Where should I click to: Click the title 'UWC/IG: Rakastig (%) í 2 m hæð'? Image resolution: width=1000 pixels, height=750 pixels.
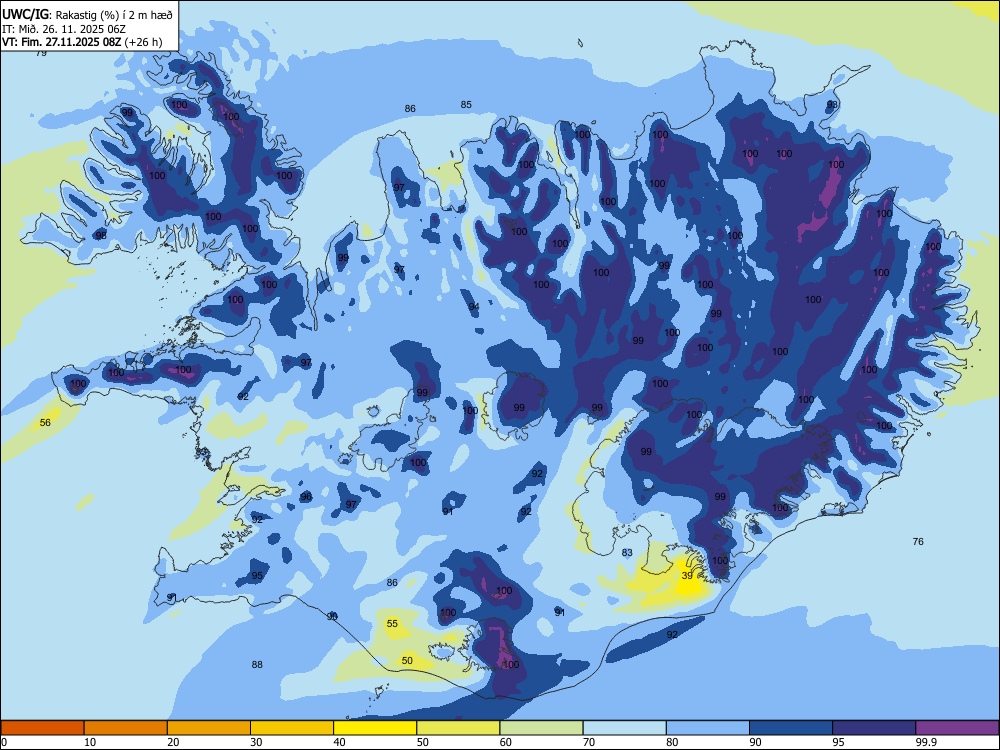tap(87, 13)
